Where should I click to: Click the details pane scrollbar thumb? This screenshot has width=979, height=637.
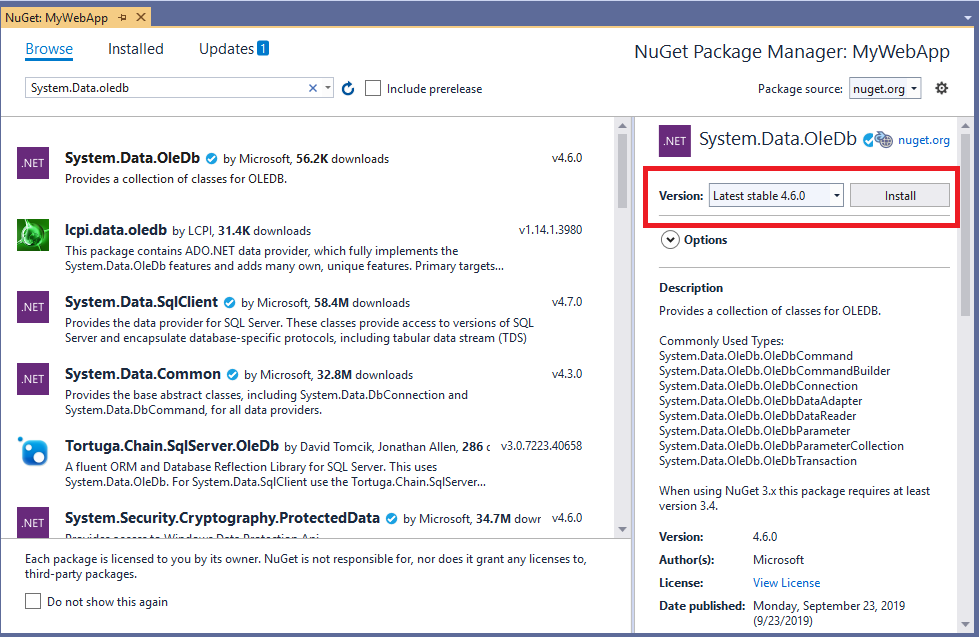(x=965, y=225)
